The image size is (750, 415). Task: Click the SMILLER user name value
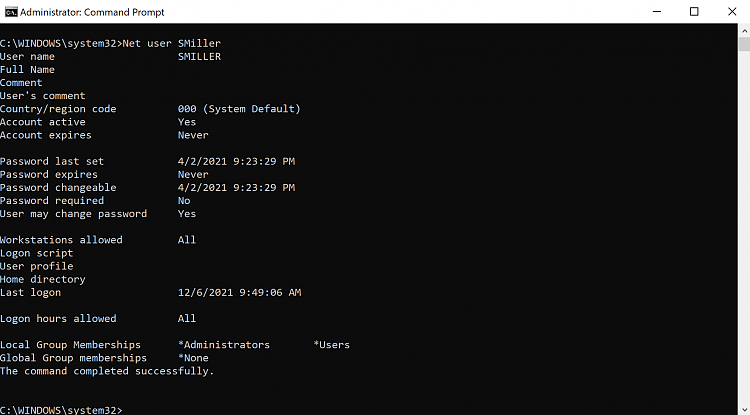(199, 57)
